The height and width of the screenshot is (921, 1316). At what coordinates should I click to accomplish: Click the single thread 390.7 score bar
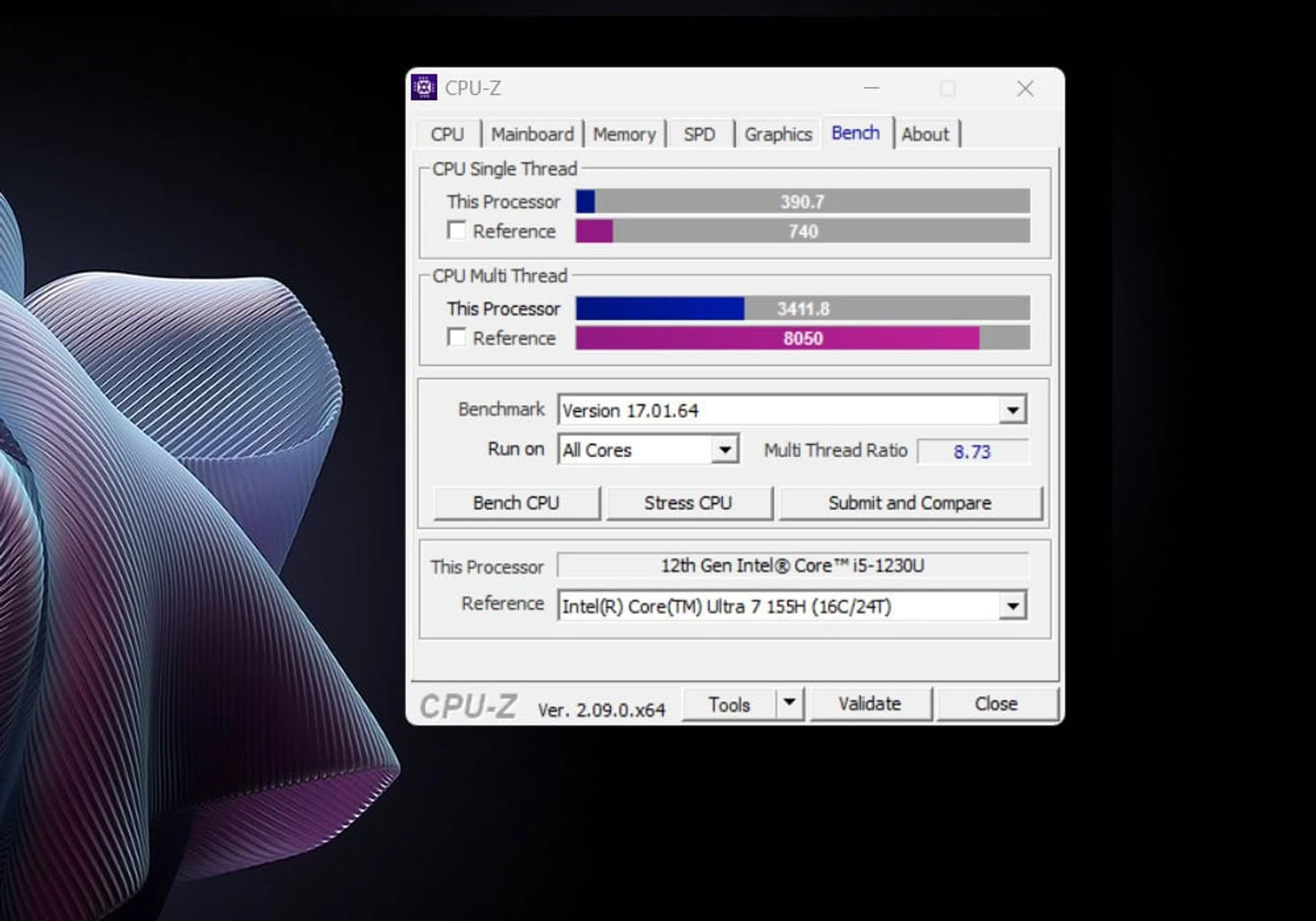tap(803, 201)
